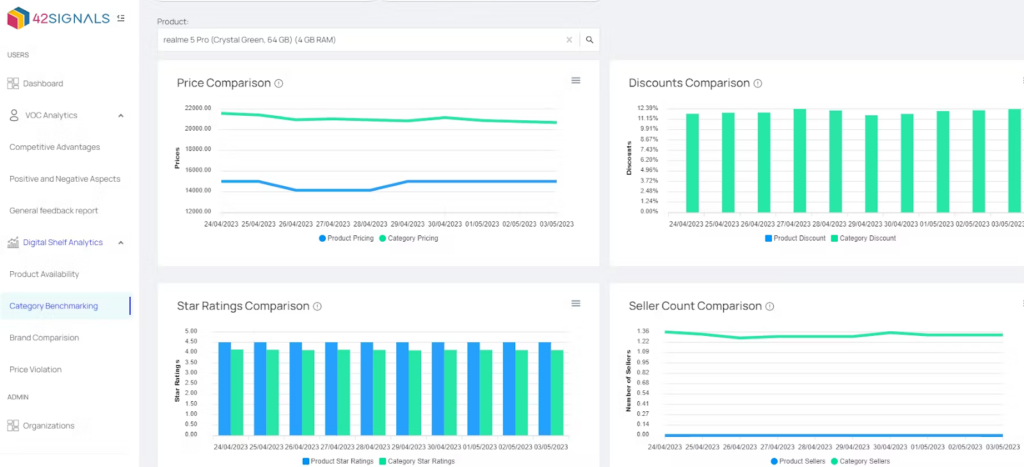Open Price Comparison chart hamburger menu
The image size is (1024, 467).
(x=576, y=81)
